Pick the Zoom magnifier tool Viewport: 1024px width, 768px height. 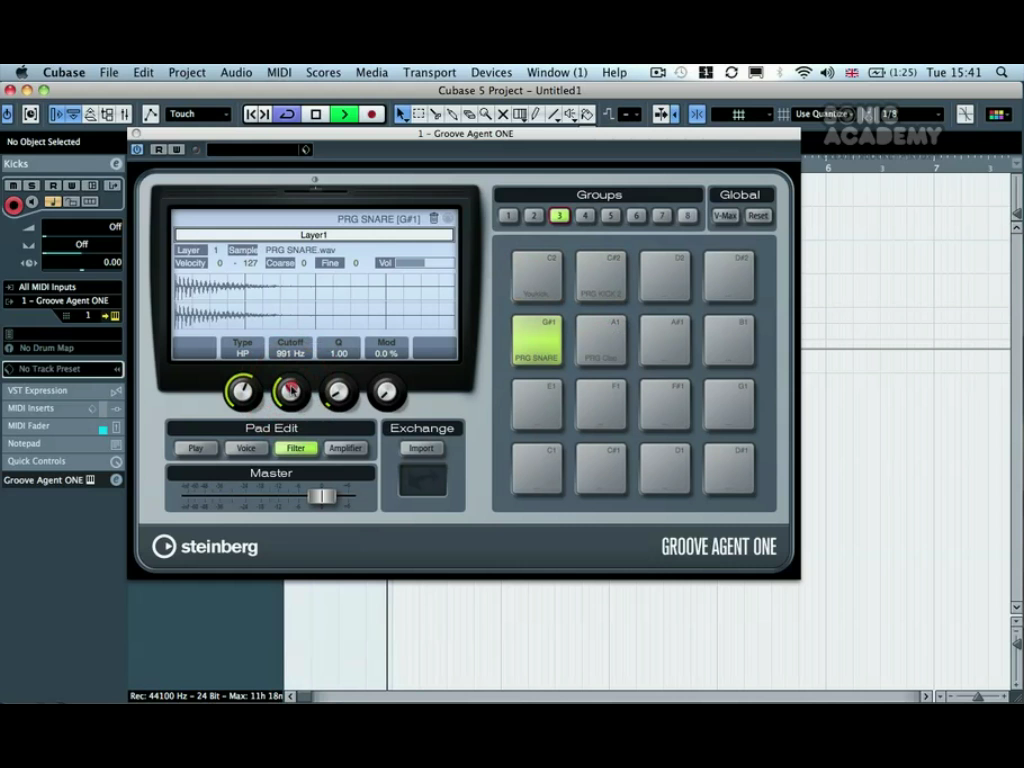click(x=486, y=114)
